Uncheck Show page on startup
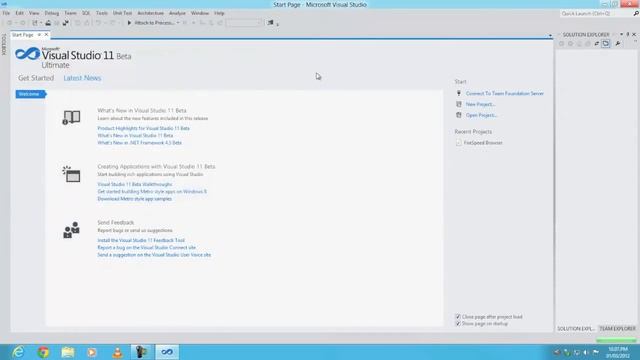Screen dimensions: 640x360 [458, 324]
